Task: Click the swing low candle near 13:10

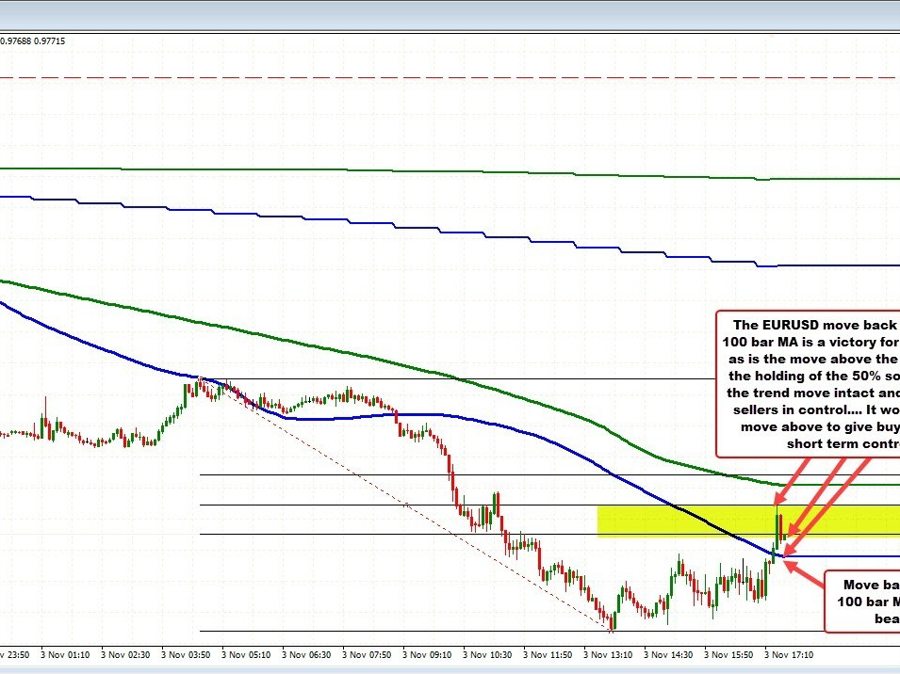Action: tap(610, 624)
